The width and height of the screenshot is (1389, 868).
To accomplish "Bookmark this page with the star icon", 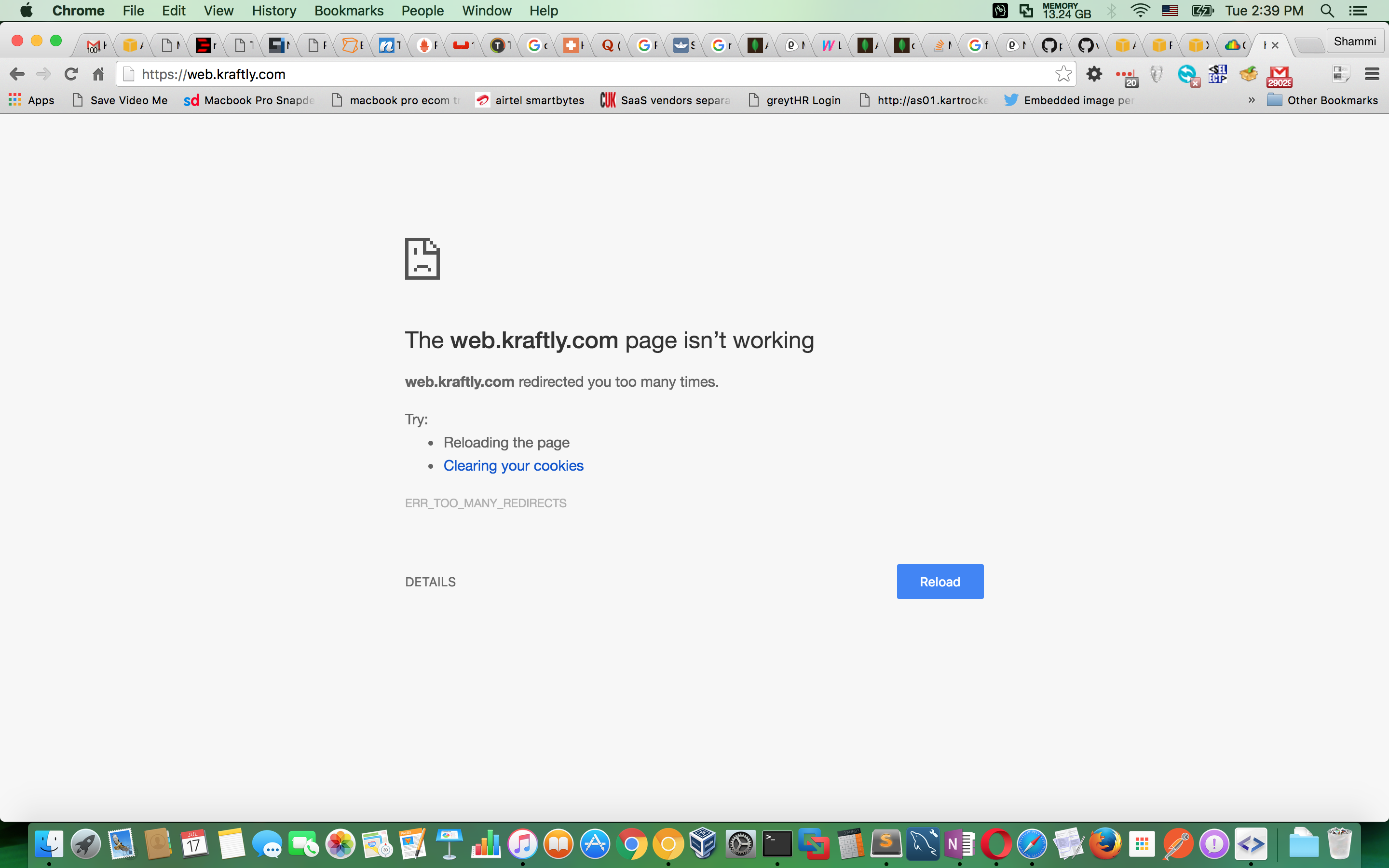I will (x=1063, y=74).
